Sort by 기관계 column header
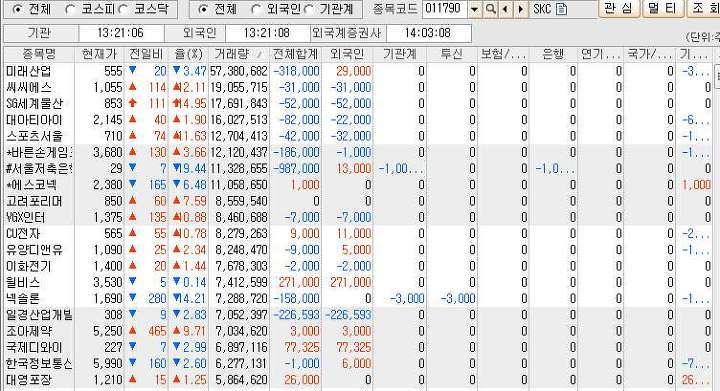Viewport: 720px width, 391px height. [x=399, y=54]
